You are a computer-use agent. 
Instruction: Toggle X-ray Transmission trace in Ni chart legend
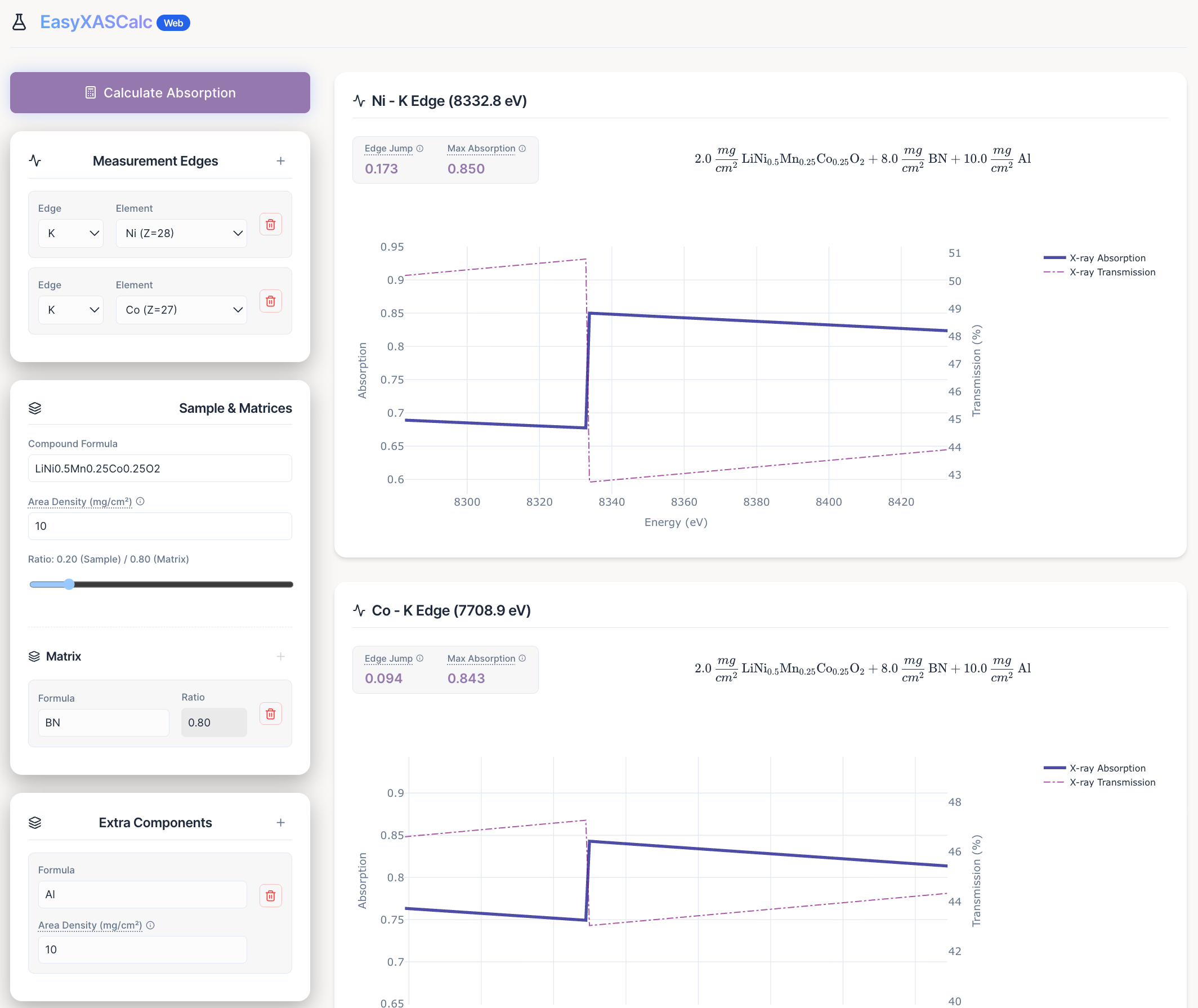[1112, 272]
